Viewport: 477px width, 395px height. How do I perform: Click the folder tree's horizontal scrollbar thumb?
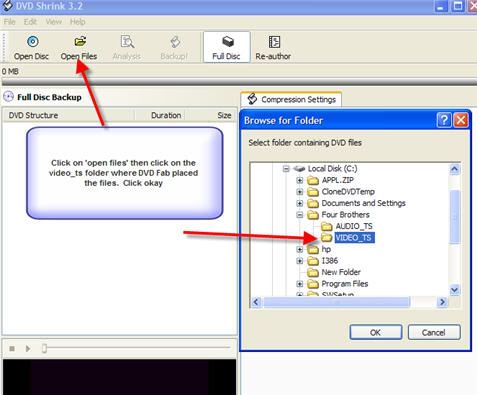[x=337, y=302]
